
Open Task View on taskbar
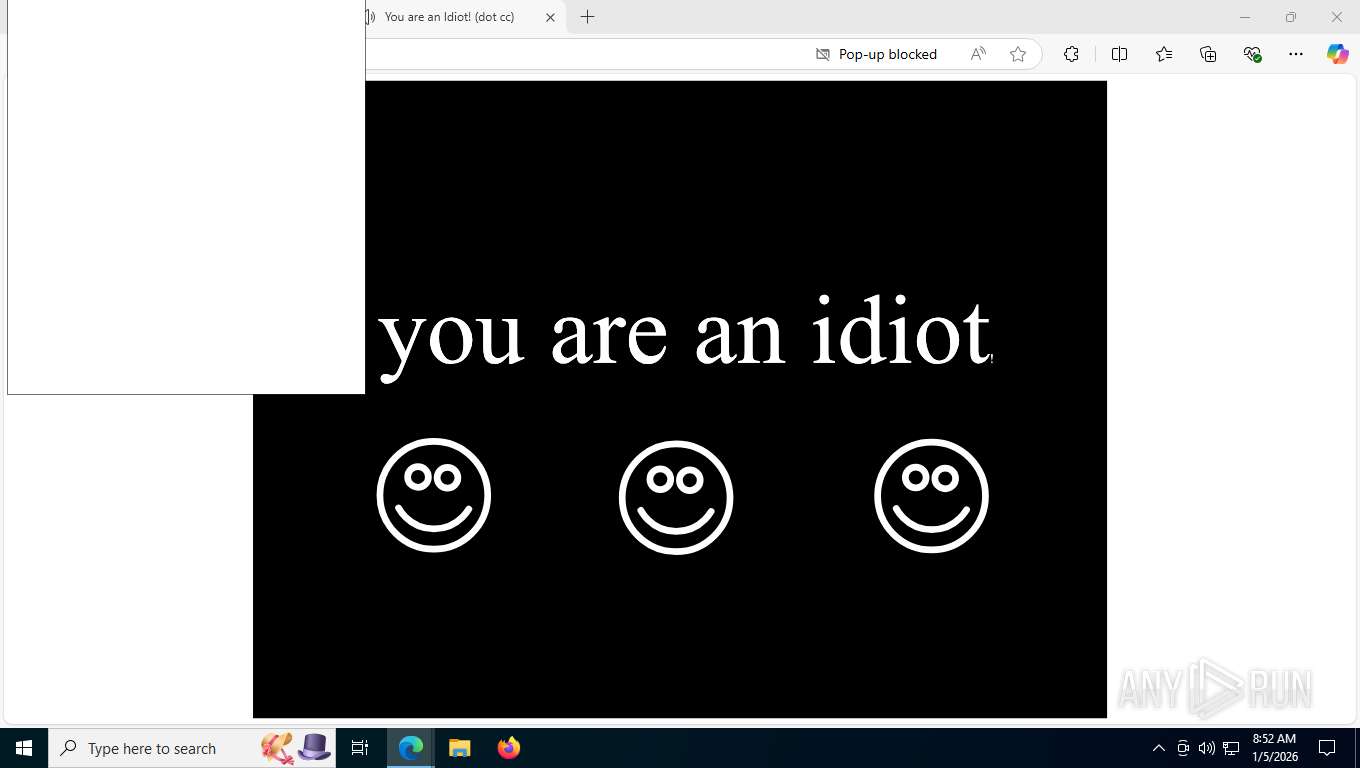click(x=360, y=748)
